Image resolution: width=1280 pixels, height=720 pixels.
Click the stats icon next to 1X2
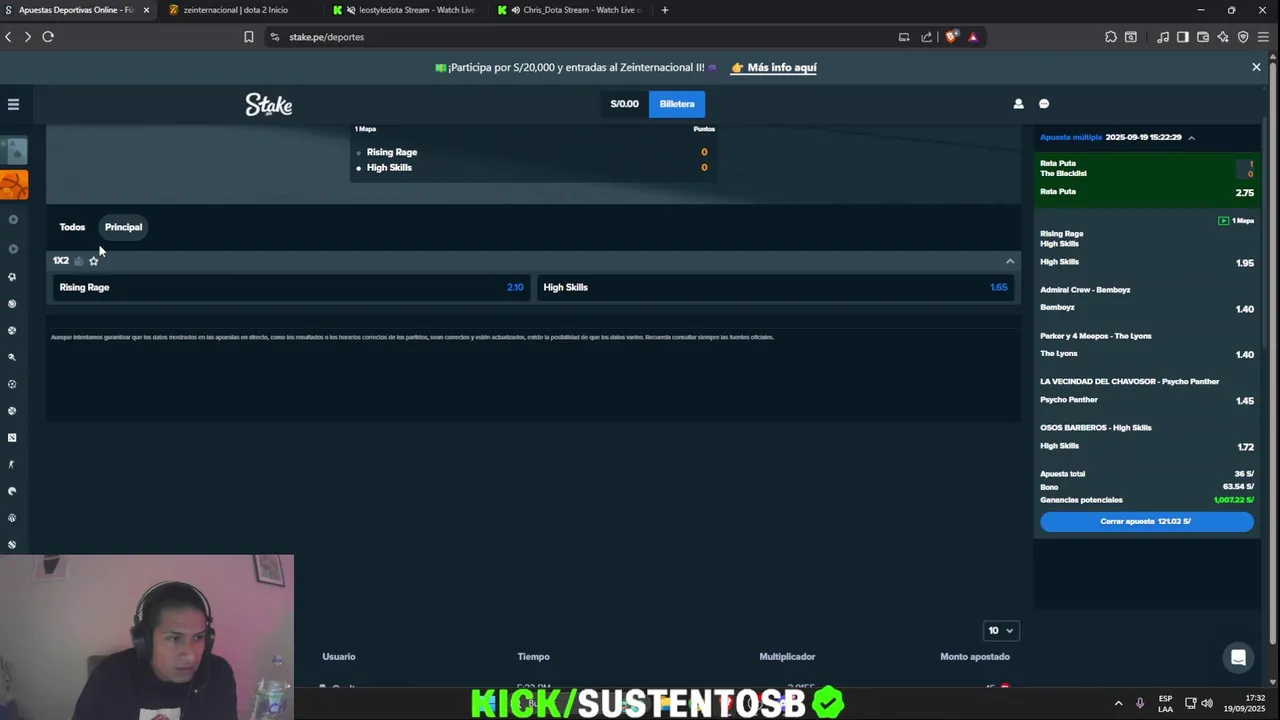pyautogui.click(x=79, y=261)
